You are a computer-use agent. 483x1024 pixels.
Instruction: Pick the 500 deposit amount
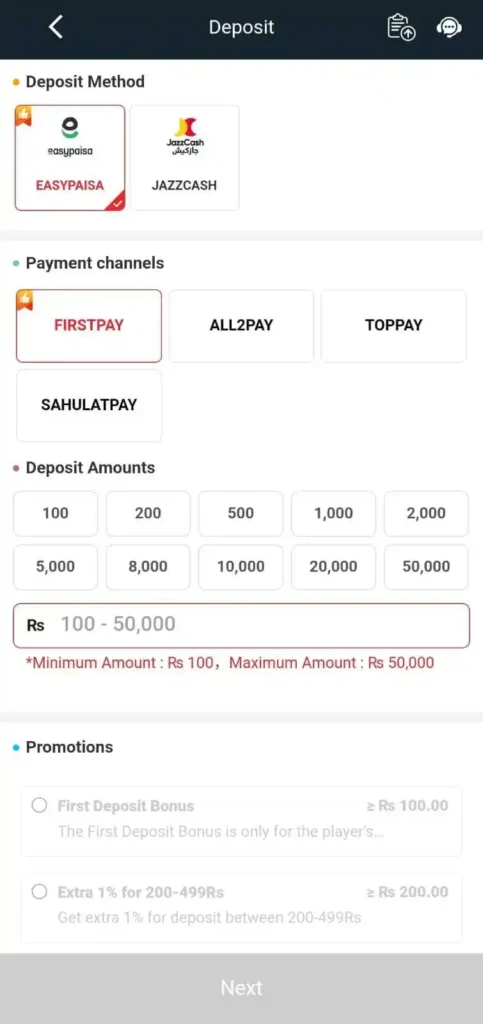coord(241,513)
